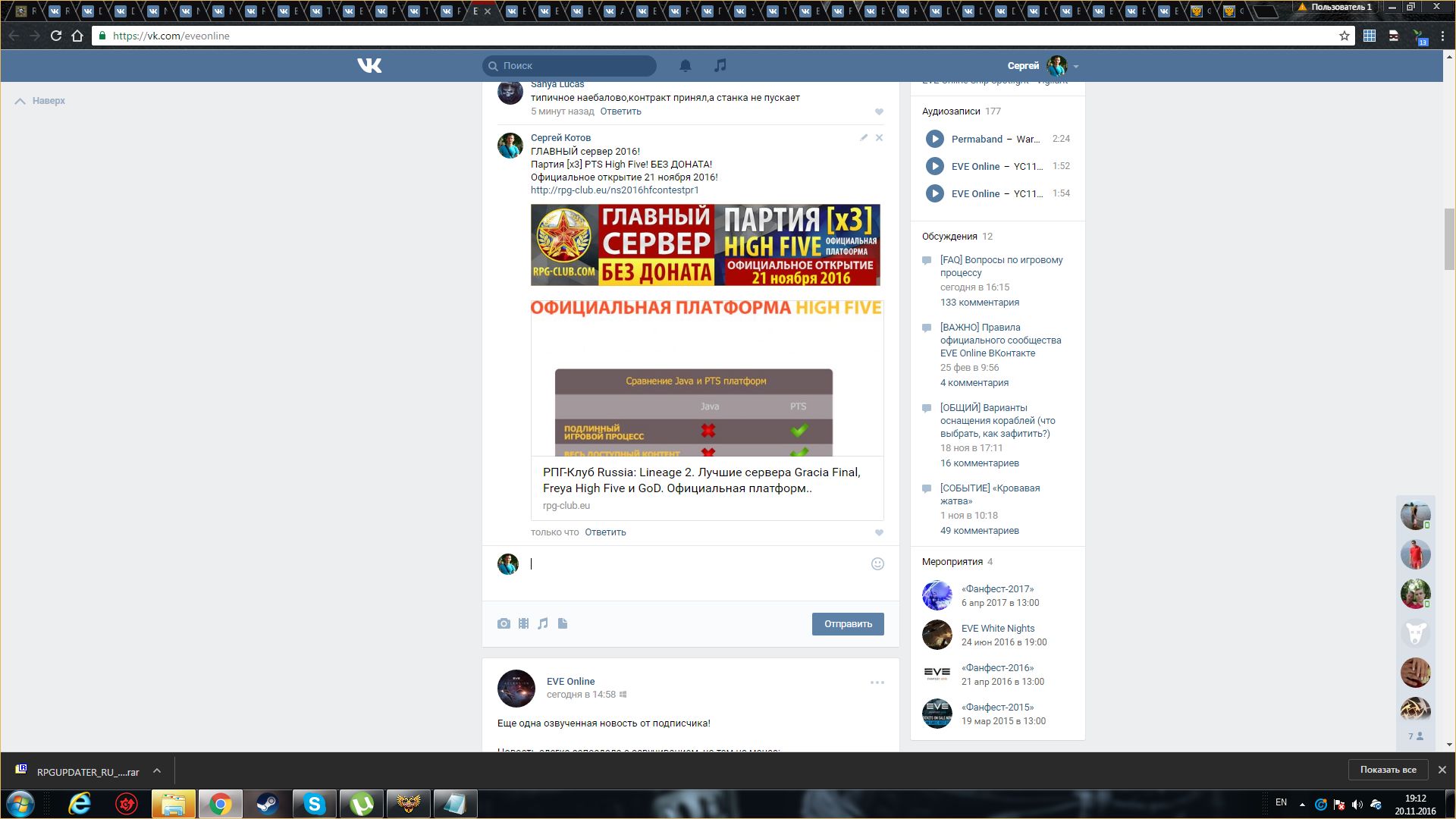Open EVE Online post options menu
The width and height of the screenshot is (1456, 819).
tap(877, 682)
